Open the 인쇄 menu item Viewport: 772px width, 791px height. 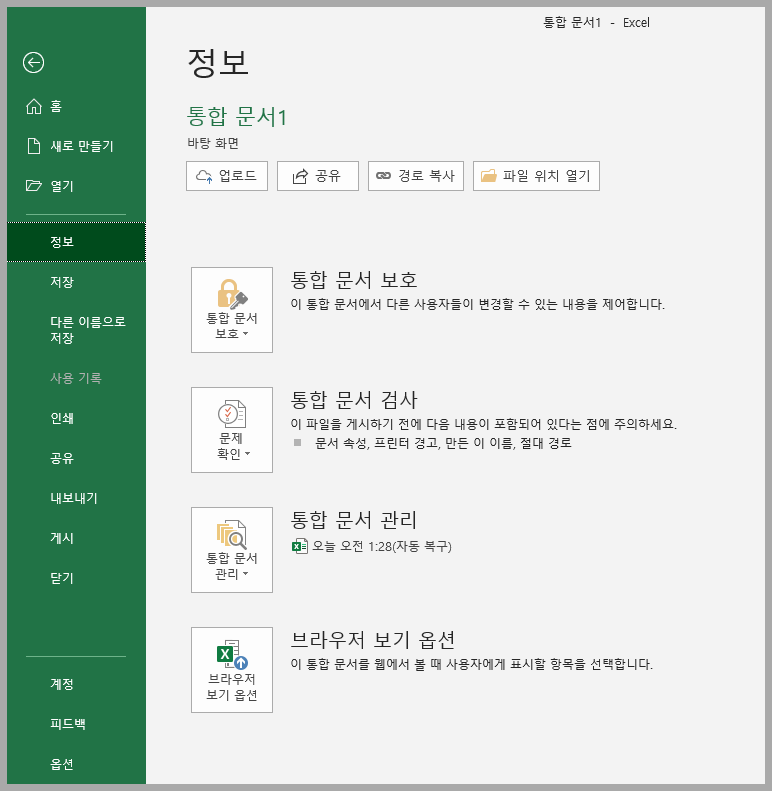(76, 418)
